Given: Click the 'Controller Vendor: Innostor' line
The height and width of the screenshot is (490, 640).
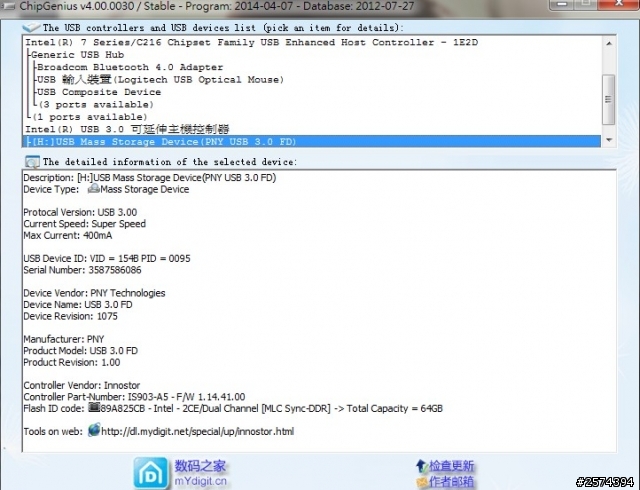Looking at the screenshot, I should pos(82,385).
